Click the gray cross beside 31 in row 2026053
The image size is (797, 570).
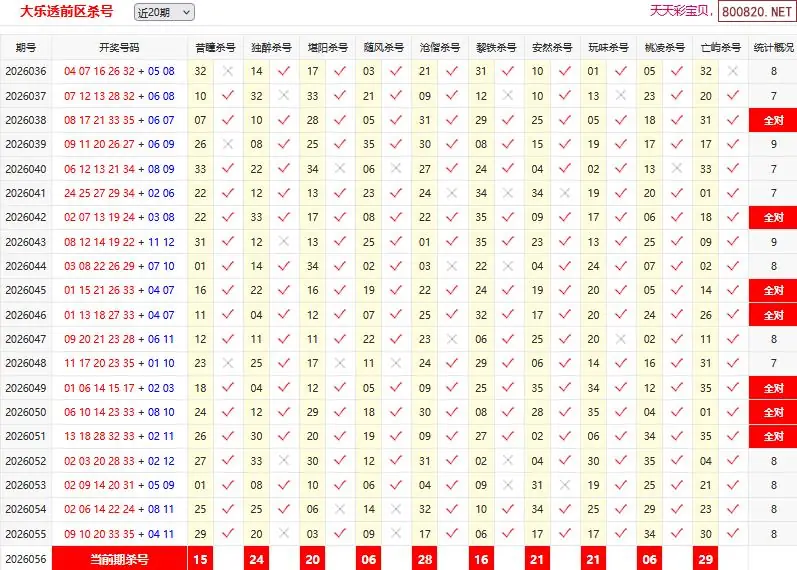pyautogui.click(x=564, y=485)
